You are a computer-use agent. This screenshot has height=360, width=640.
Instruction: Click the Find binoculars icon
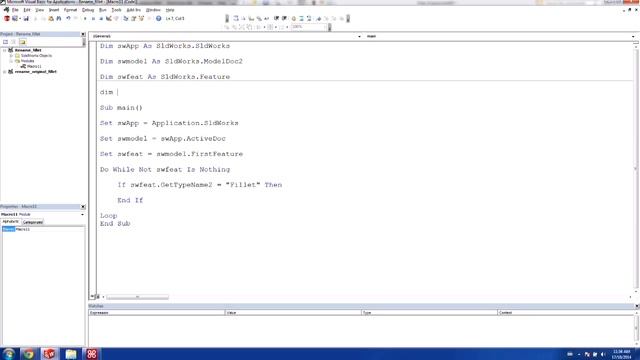tap(59, 18)
